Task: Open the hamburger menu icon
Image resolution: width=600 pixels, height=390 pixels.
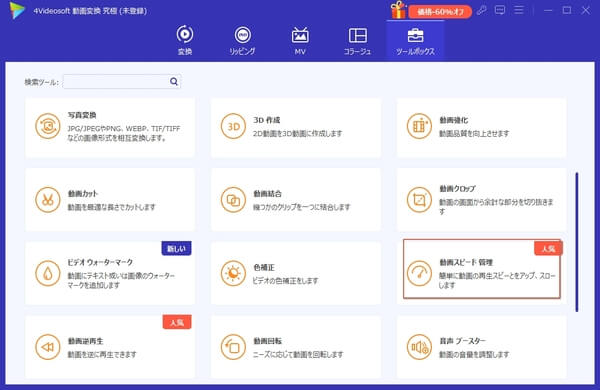Action: (518, 10)
